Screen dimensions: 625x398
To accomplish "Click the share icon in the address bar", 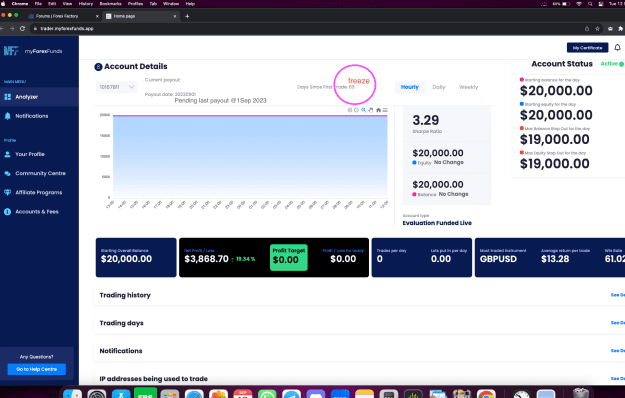I will [587, 29].
